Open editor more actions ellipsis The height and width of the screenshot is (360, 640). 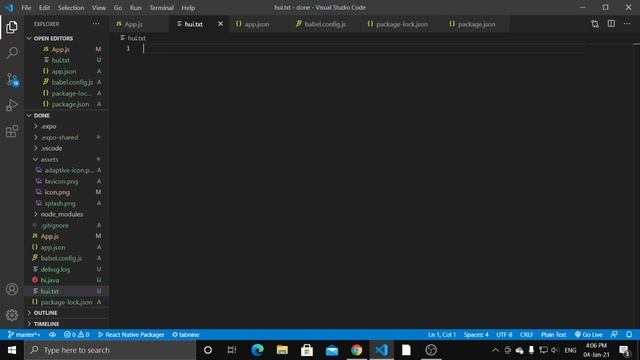(627, 24)
